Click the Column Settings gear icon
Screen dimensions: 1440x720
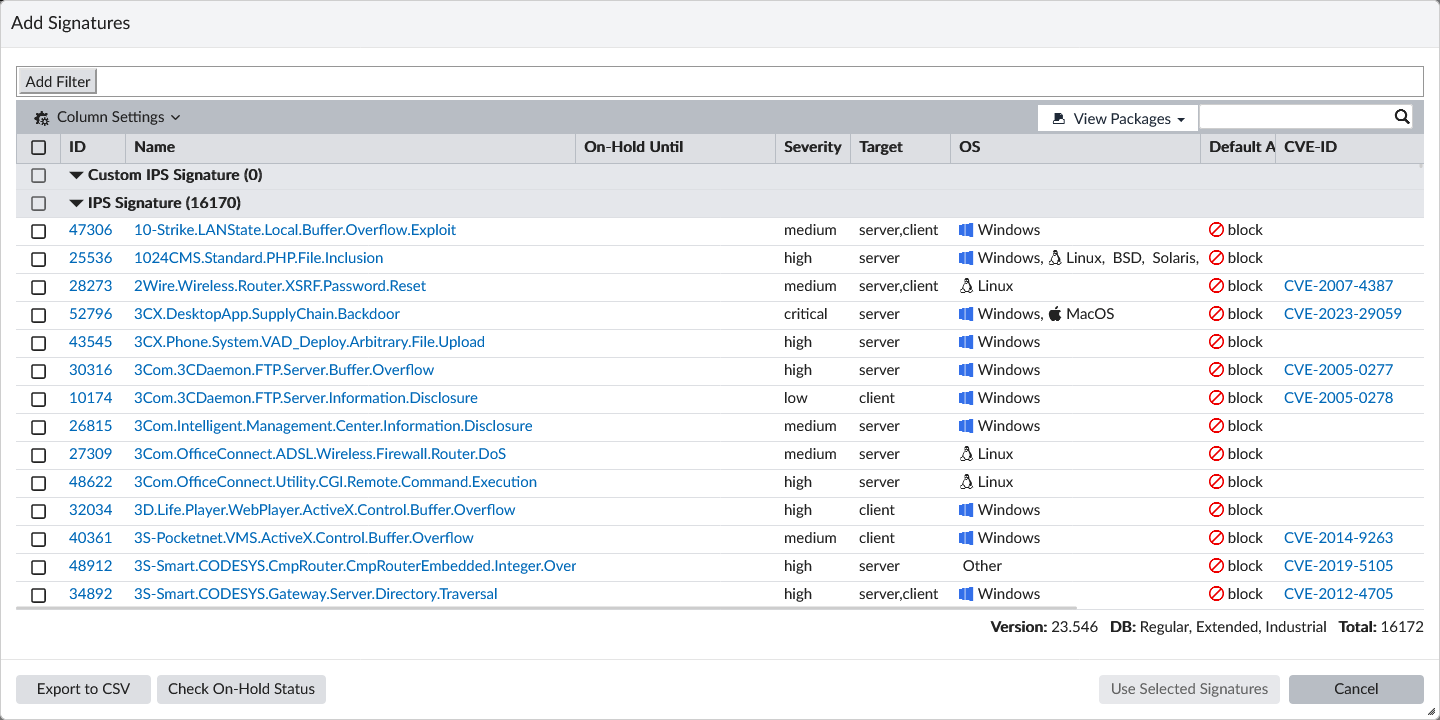click(40, 117)
